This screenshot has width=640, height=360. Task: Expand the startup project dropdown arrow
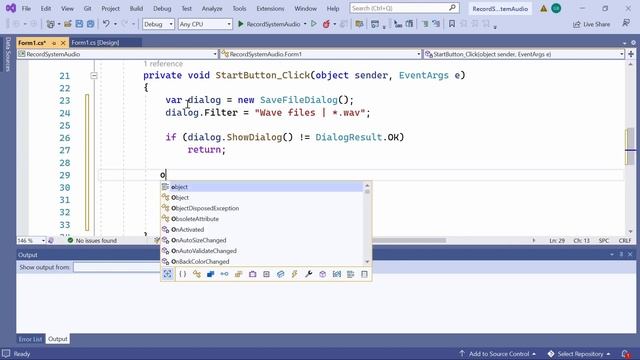pos(305,24)
